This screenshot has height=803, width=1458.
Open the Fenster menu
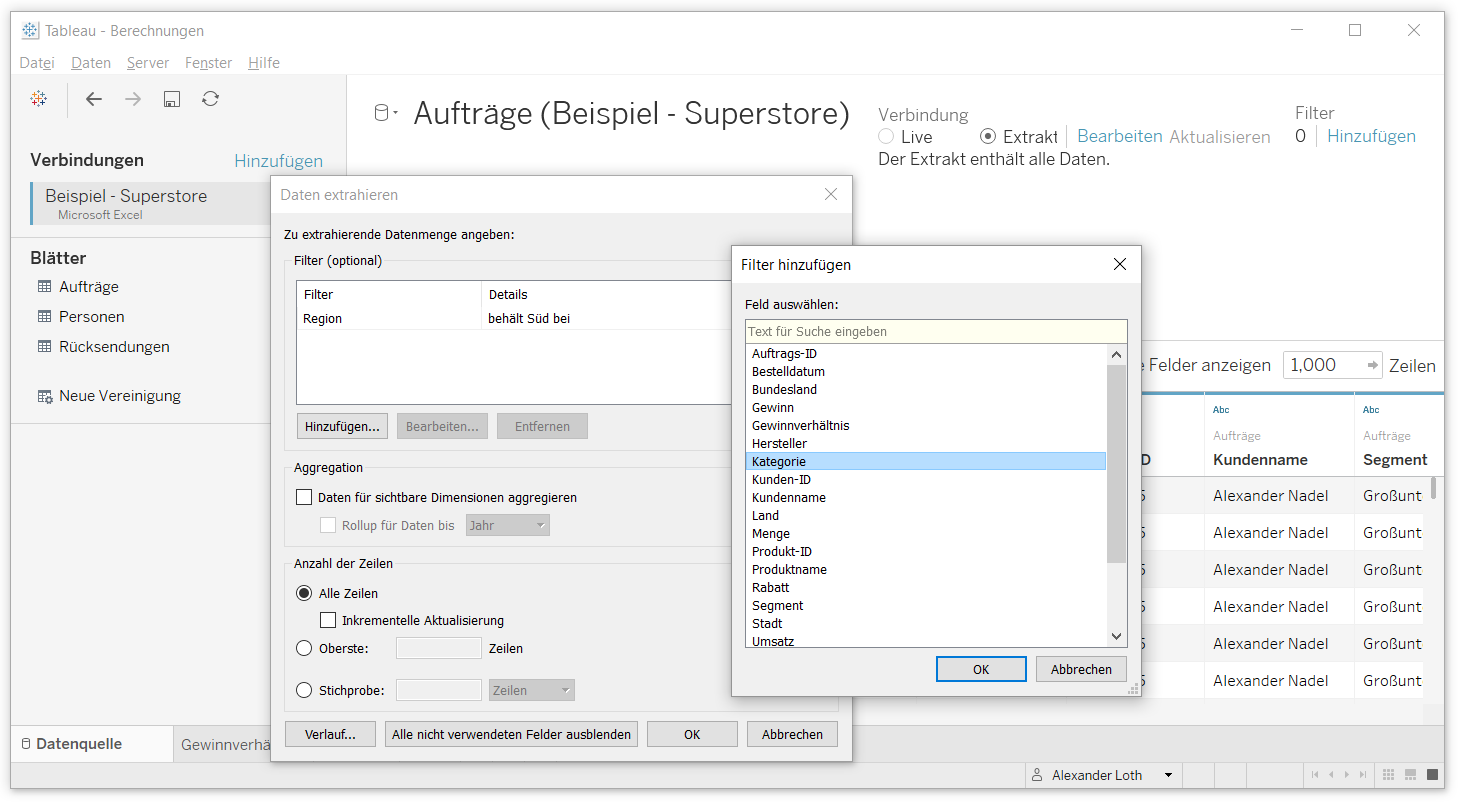tap(209, 63)
